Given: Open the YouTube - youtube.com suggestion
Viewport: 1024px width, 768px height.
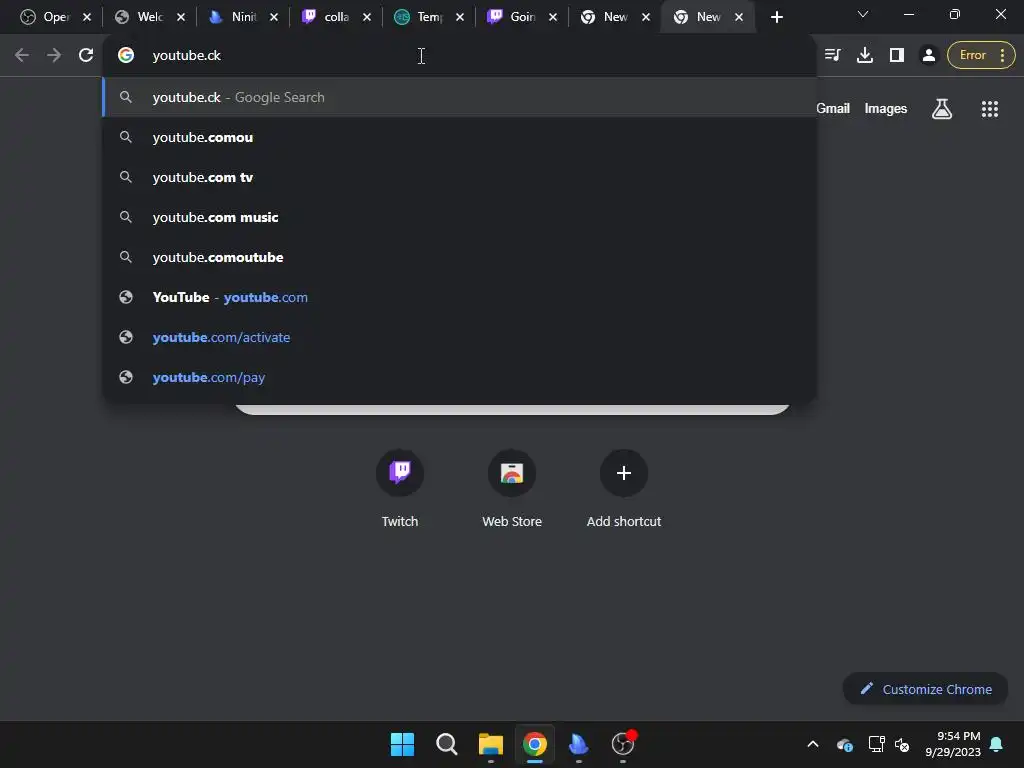Looking at the screenshot, I should [460, 297].
